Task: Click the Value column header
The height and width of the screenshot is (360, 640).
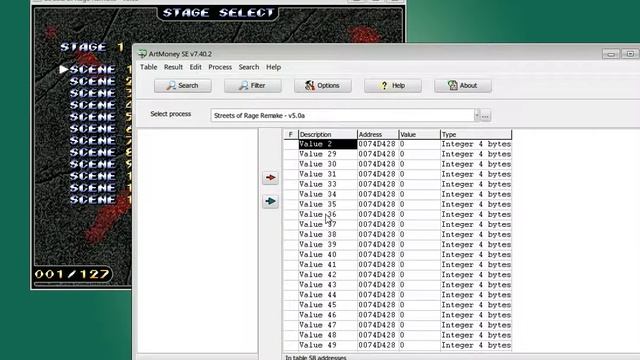Action: pyautogui.click(x=420, y=134)
